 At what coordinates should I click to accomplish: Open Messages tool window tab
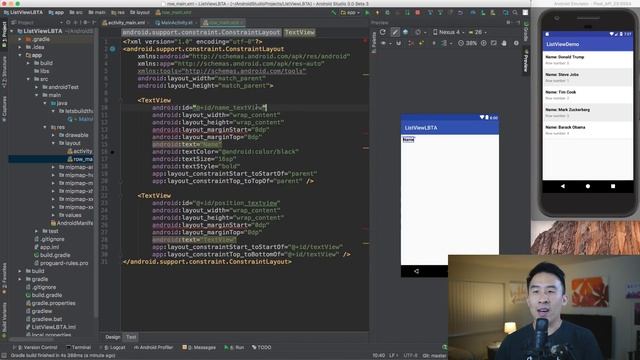coord(199,347)
